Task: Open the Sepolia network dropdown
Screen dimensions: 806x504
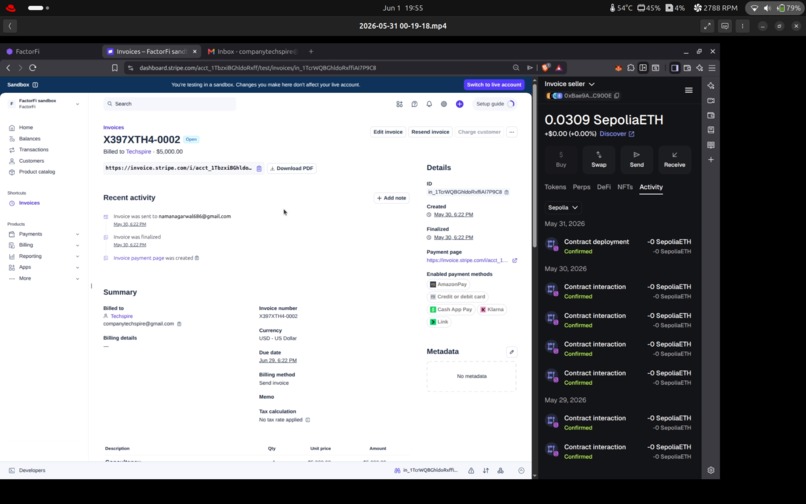Action: pos(562,207)
